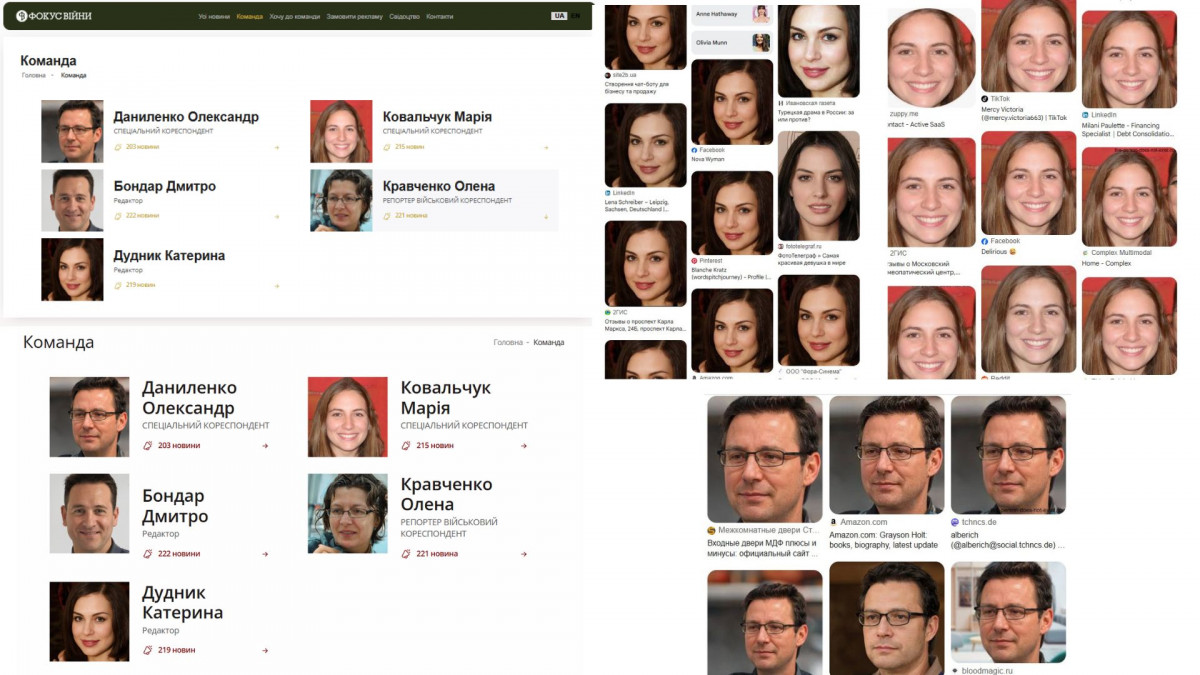1200x675 pixels.
Task: Open the Усі новини menu item
Action: click(212, 17)
